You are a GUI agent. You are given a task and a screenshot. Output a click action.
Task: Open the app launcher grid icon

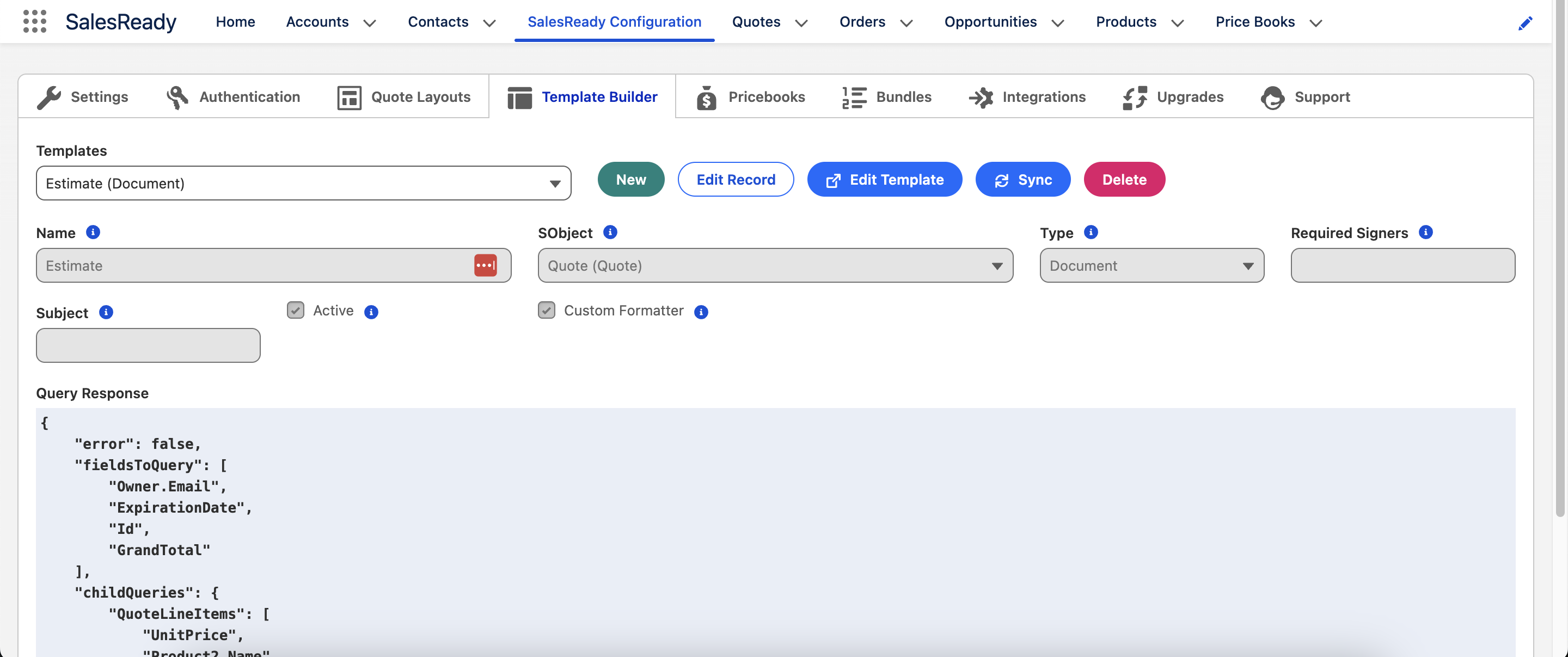pos(35,21)
